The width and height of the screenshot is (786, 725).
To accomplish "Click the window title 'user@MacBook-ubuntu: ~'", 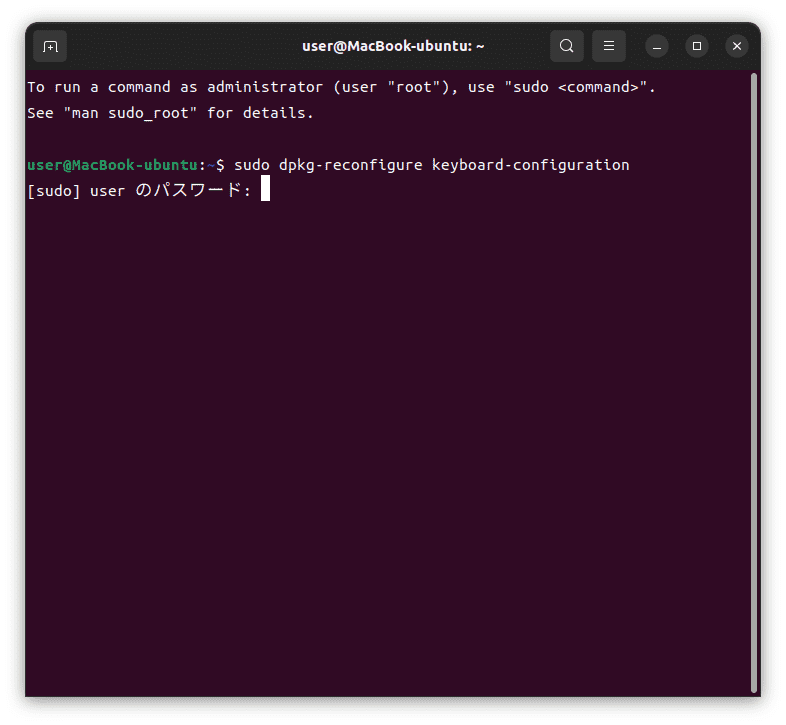I will (393, 46).
